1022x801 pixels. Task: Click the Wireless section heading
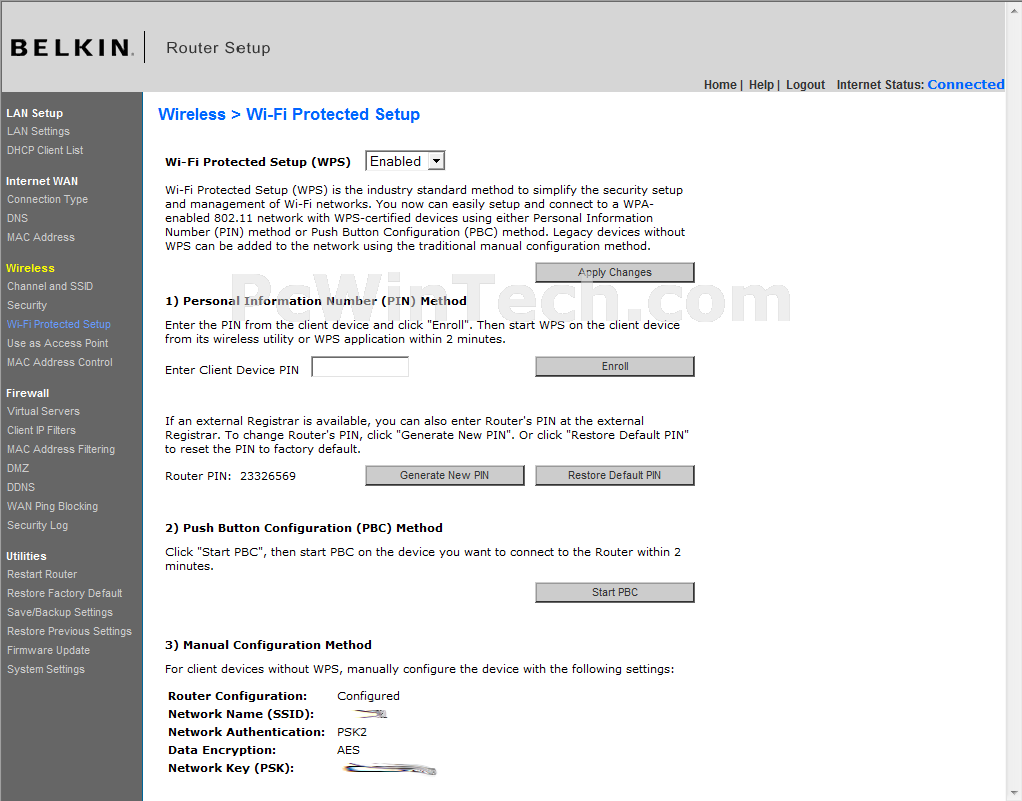pos(30,268)
